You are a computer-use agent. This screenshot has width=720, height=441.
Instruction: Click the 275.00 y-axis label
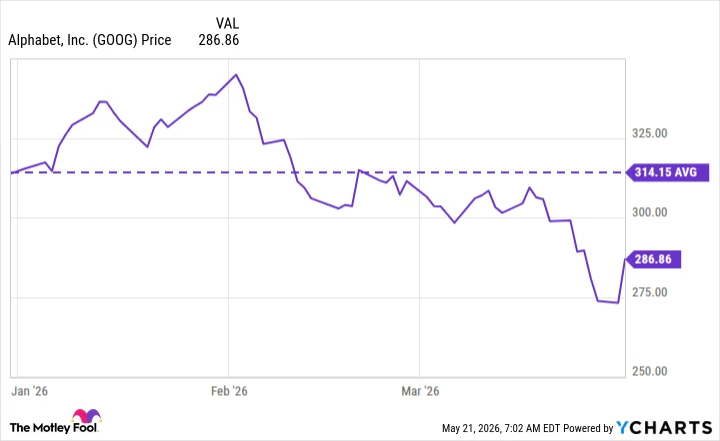(x=649, y=292)
